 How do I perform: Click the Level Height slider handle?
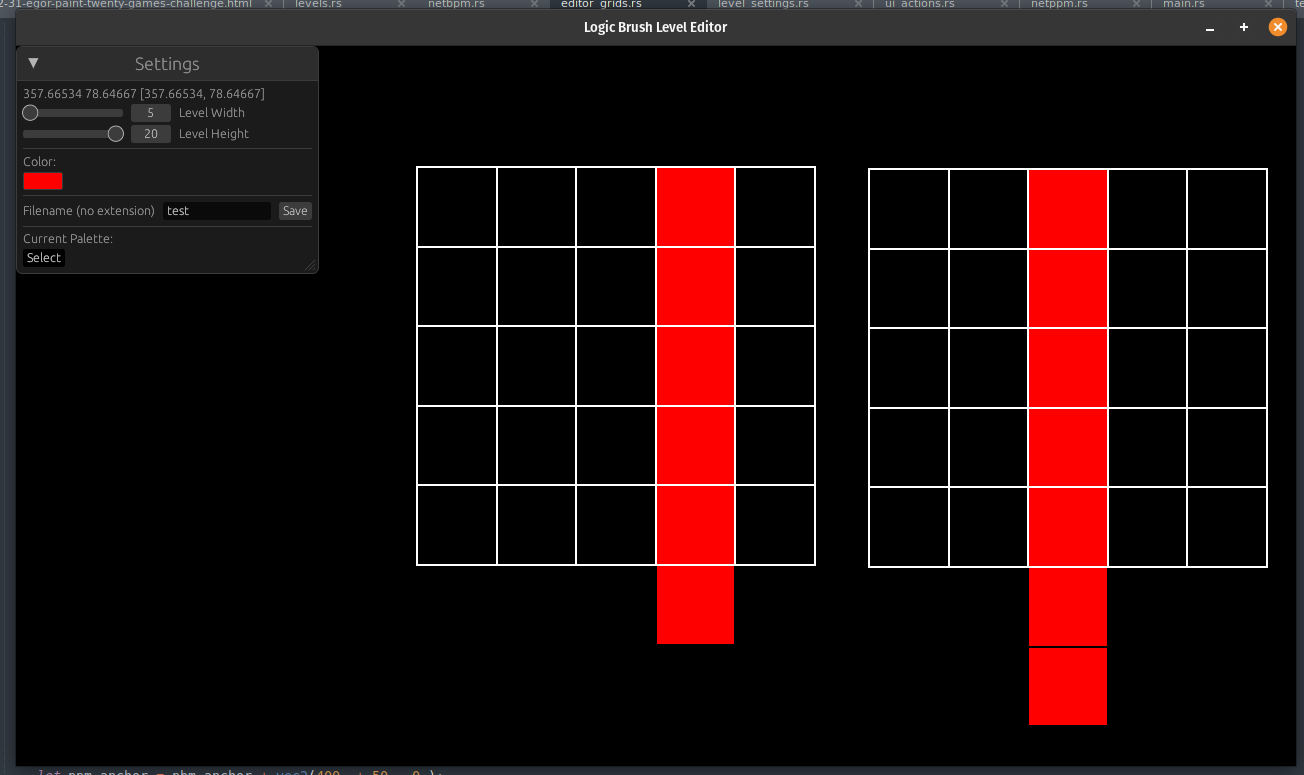[116, 134]
